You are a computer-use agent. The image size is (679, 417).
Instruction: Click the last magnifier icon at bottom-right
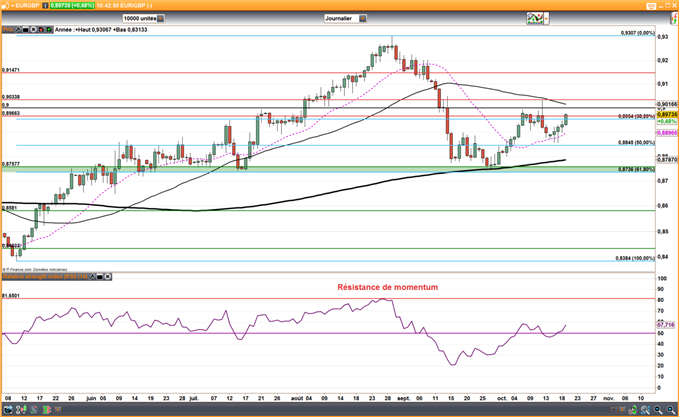pyautogui.click(x=671, y=409)
